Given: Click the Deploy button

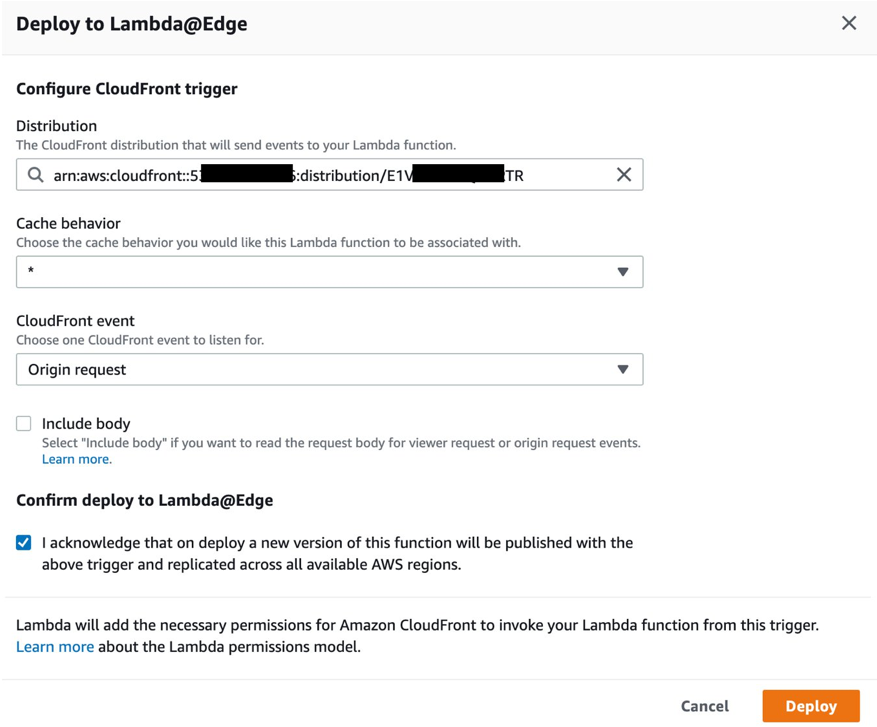Looking at the screenshot, I should point(810,705).
